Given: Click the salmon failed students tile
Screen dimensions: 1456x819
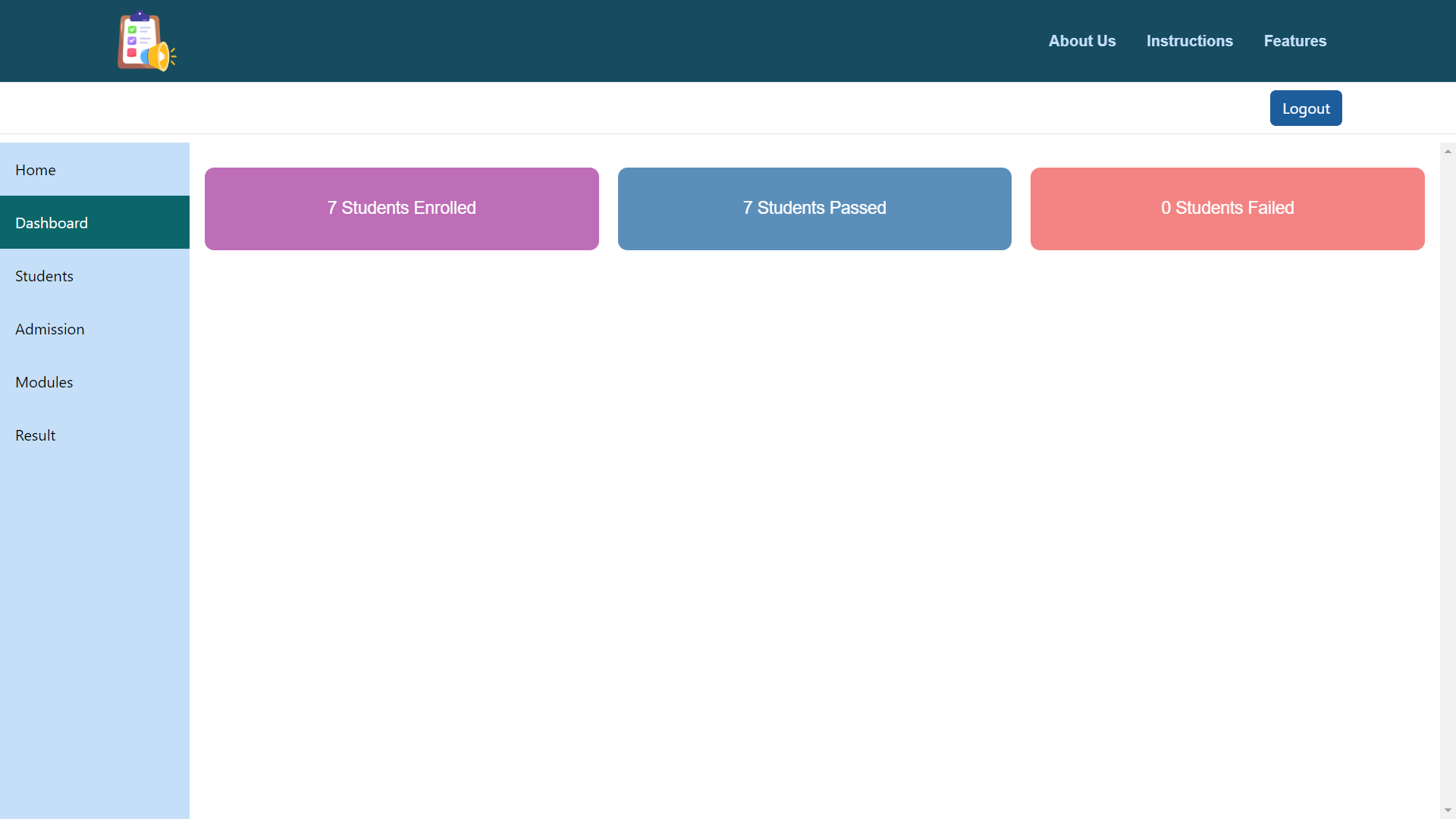Looking at the screenshot, I should [1227, 227].
